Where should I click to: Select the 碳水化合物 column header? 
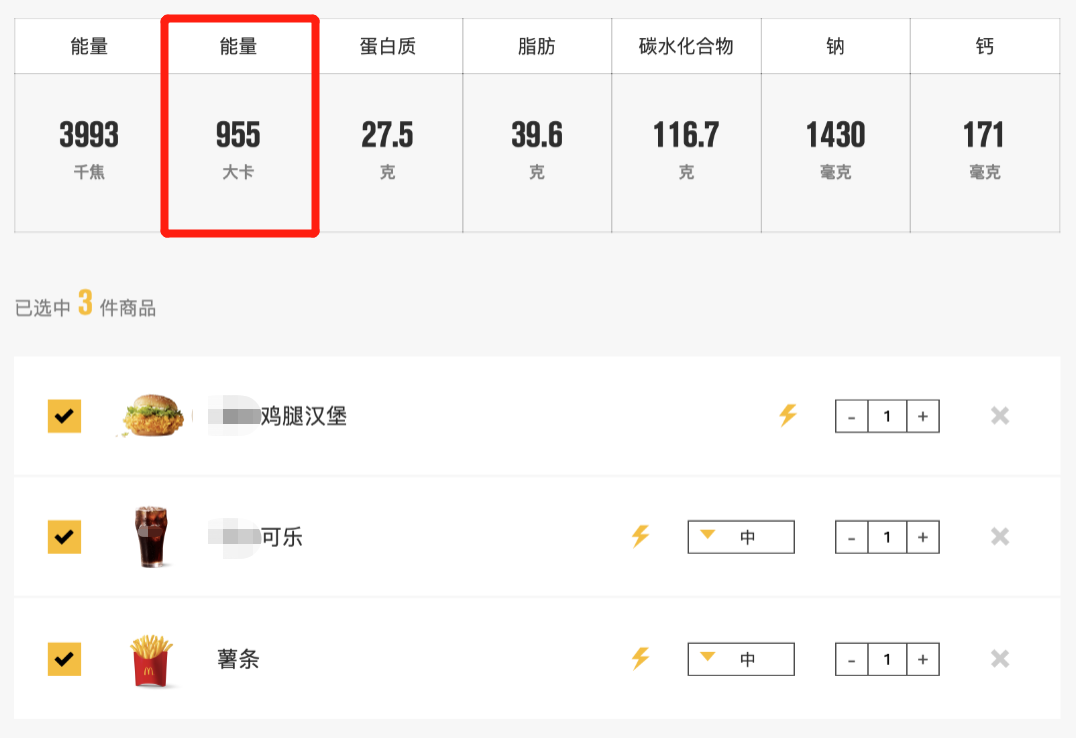(x=686, y=46)
